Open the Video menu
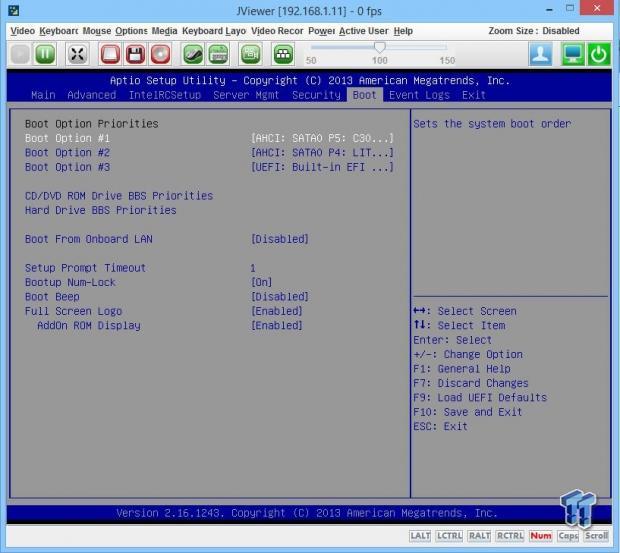620x553 pixels. [x=23, y=31]
